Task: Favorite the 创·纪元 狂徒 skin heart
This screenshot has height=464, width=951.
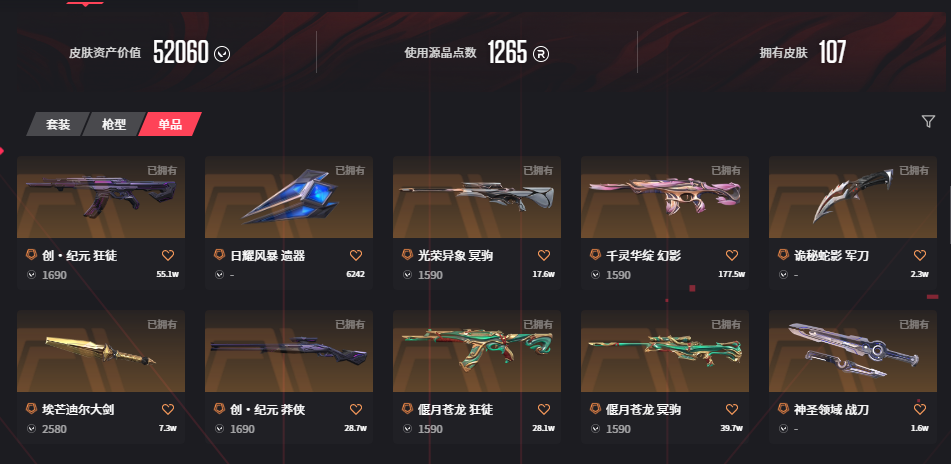Action: click(168, 255)
